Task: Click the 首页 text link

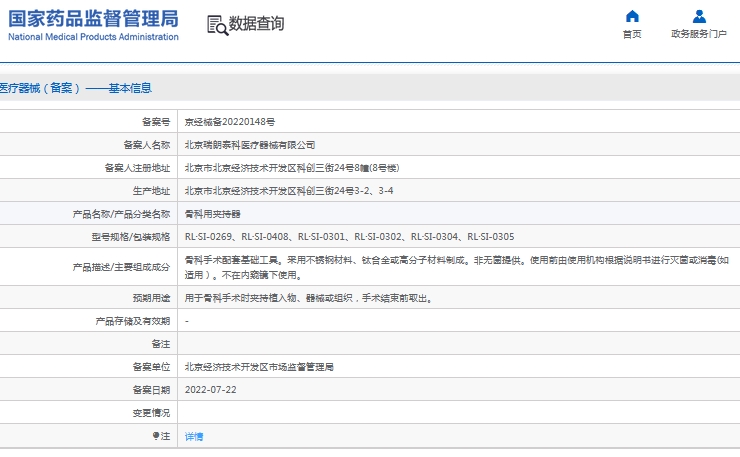Action: click(632, 34)
